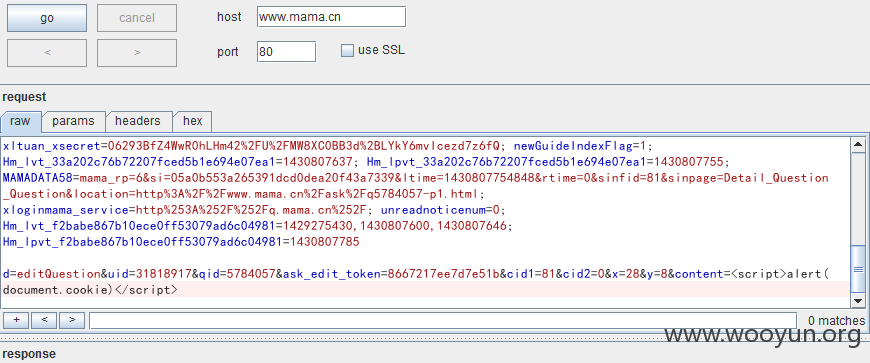870x363 pixels.
Task: Click the go button
Action: coord(47,18)
